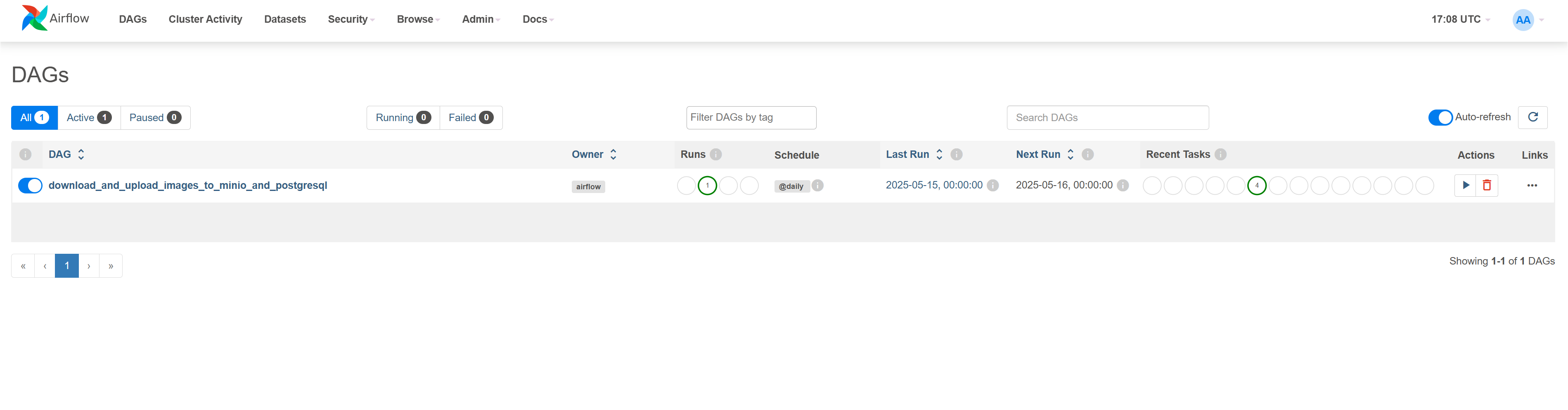The width and height of the screenshot is (1568, 410).
Task: Trigger the DAG with the play icon
Action: (x=1465, y=185)
